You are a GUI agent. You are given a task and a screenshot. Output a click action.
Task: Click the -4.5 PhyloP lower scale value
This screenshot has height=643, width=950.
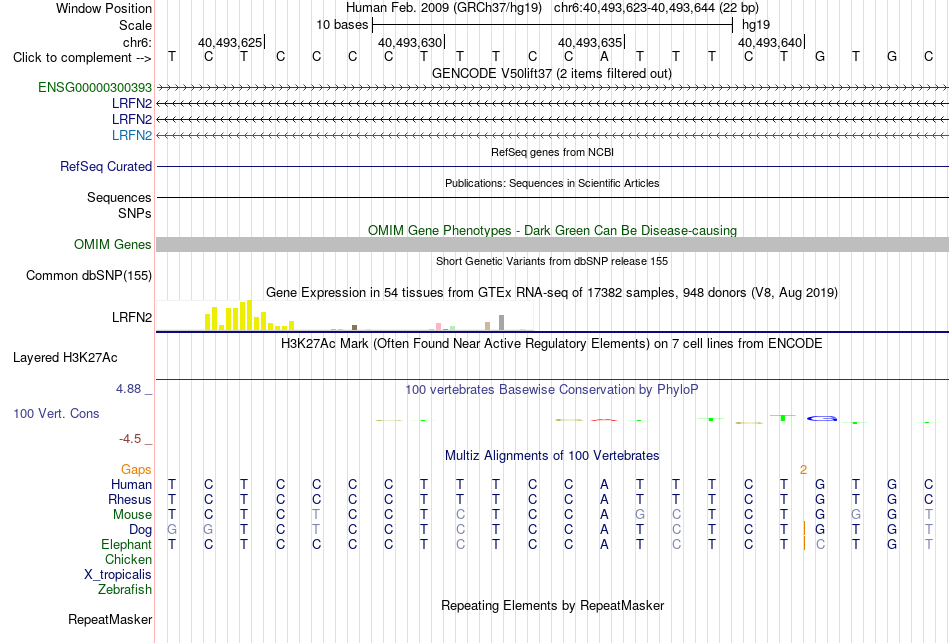[x=130, y=439]
